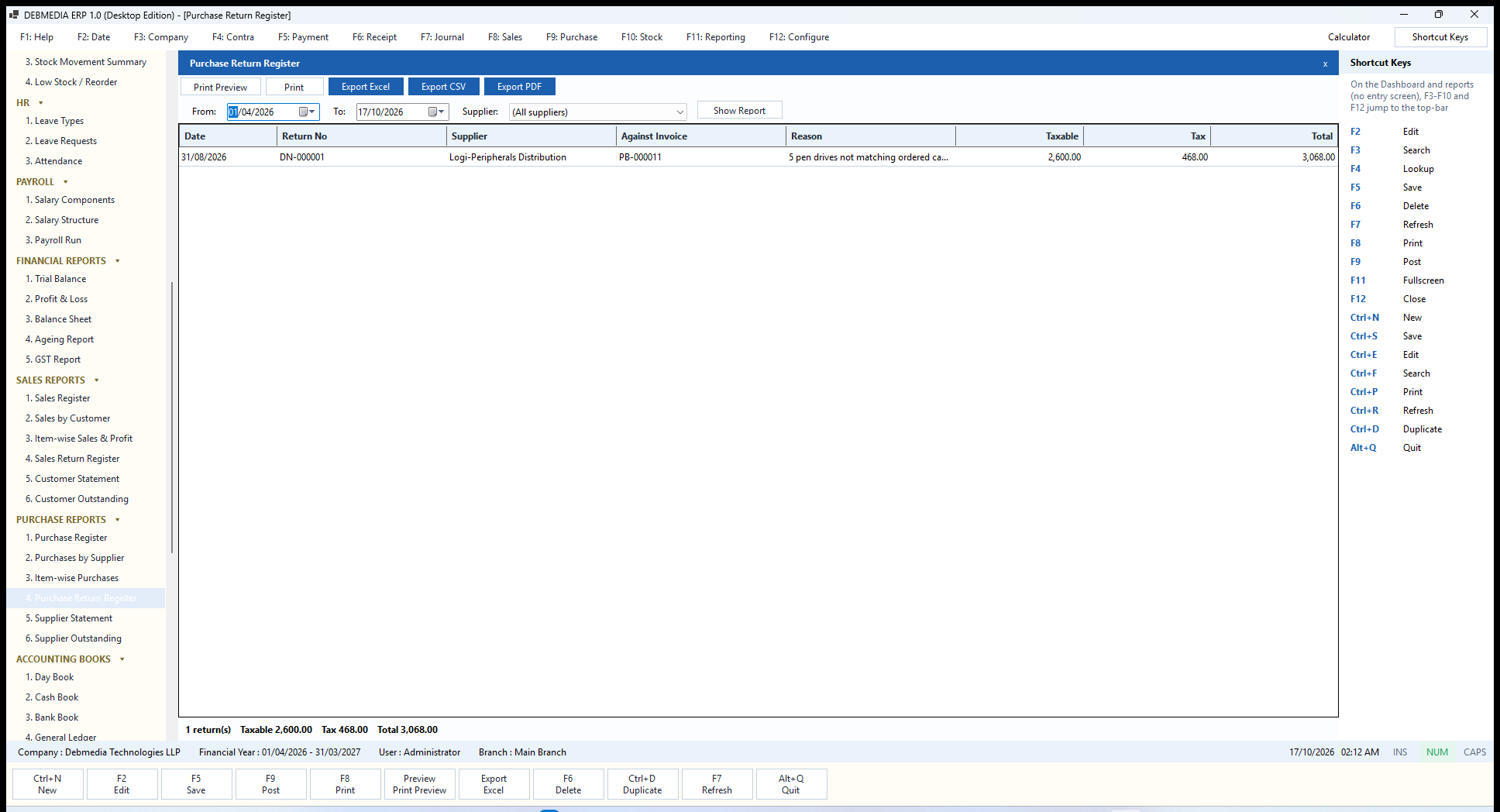Click the Alt+Q Quit bottom button

click(791, 784)
